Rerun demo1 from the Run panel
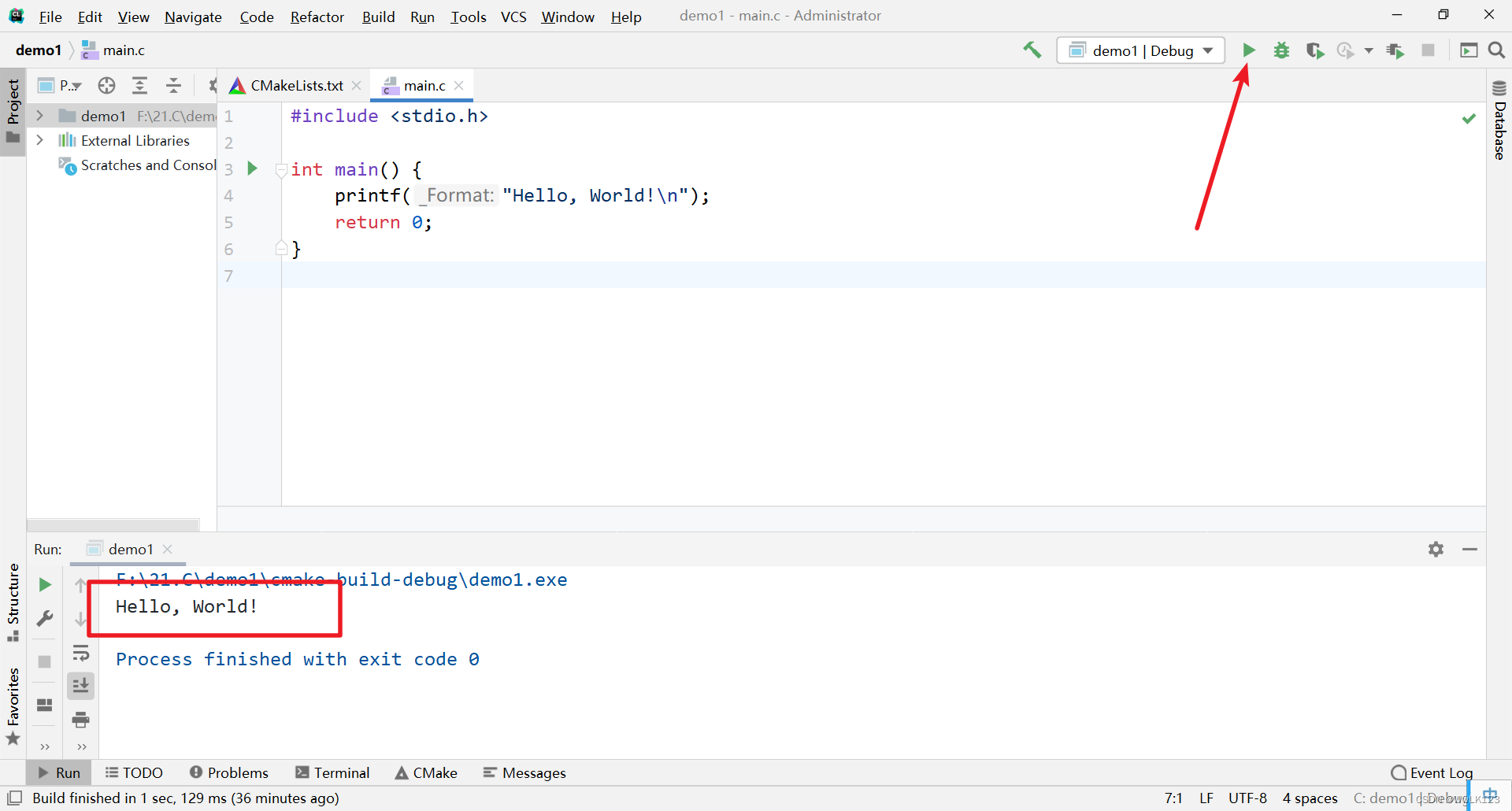This screenshot has width=1512, height=811. [x=45, y=584]
